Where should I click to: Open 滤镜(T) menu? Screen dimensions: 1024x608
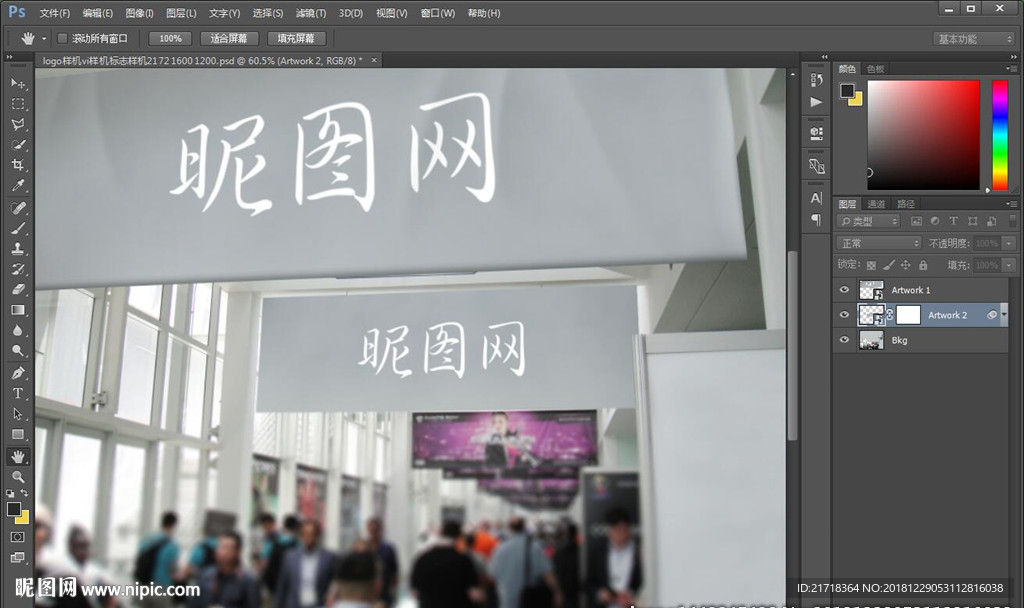(x=311, y=13)
